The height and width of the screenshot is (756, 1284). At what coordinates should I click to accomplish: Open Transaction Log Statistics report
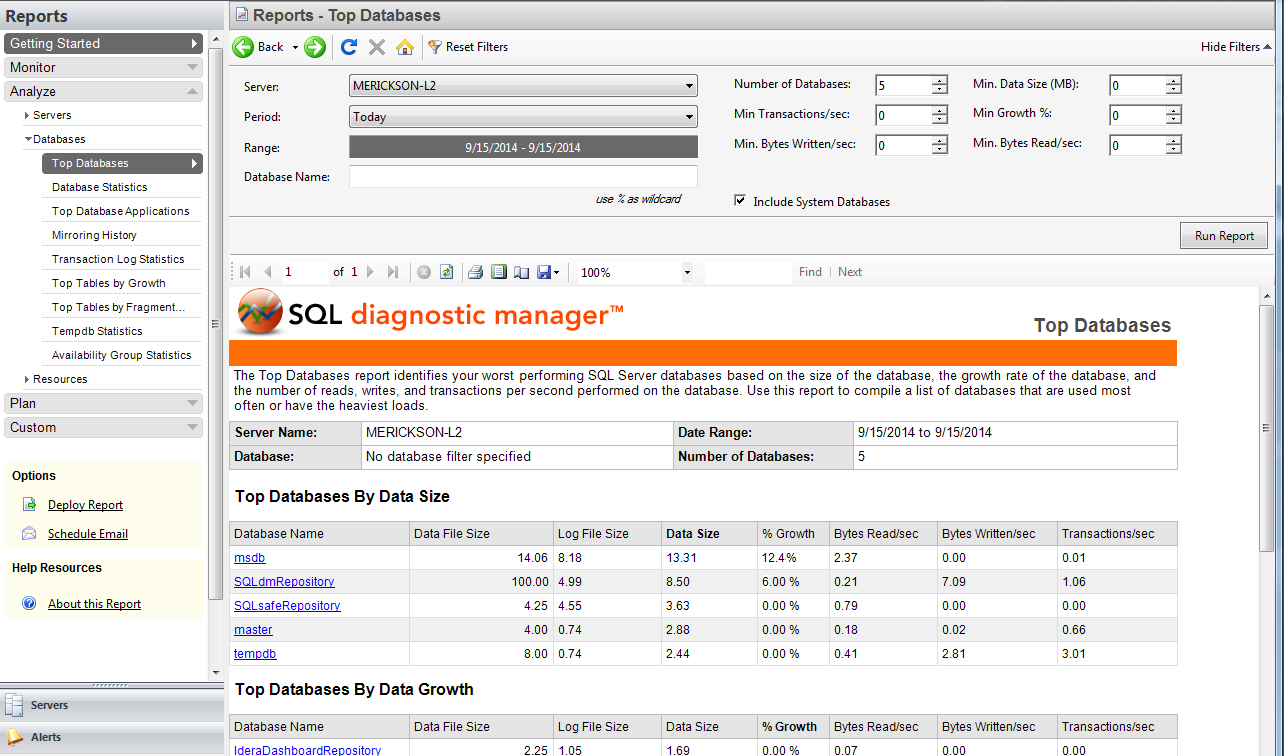coord(118,259)
